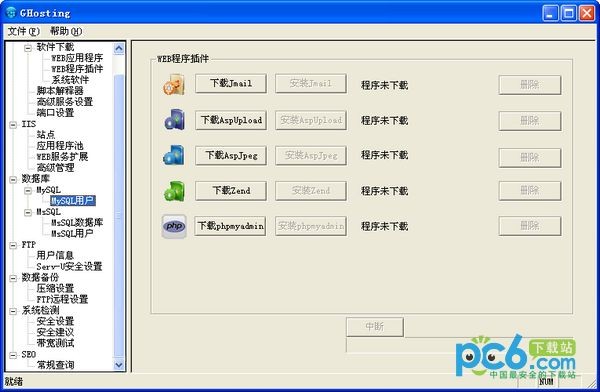Collapse the MySQL tree node

(x=28, y=191)
